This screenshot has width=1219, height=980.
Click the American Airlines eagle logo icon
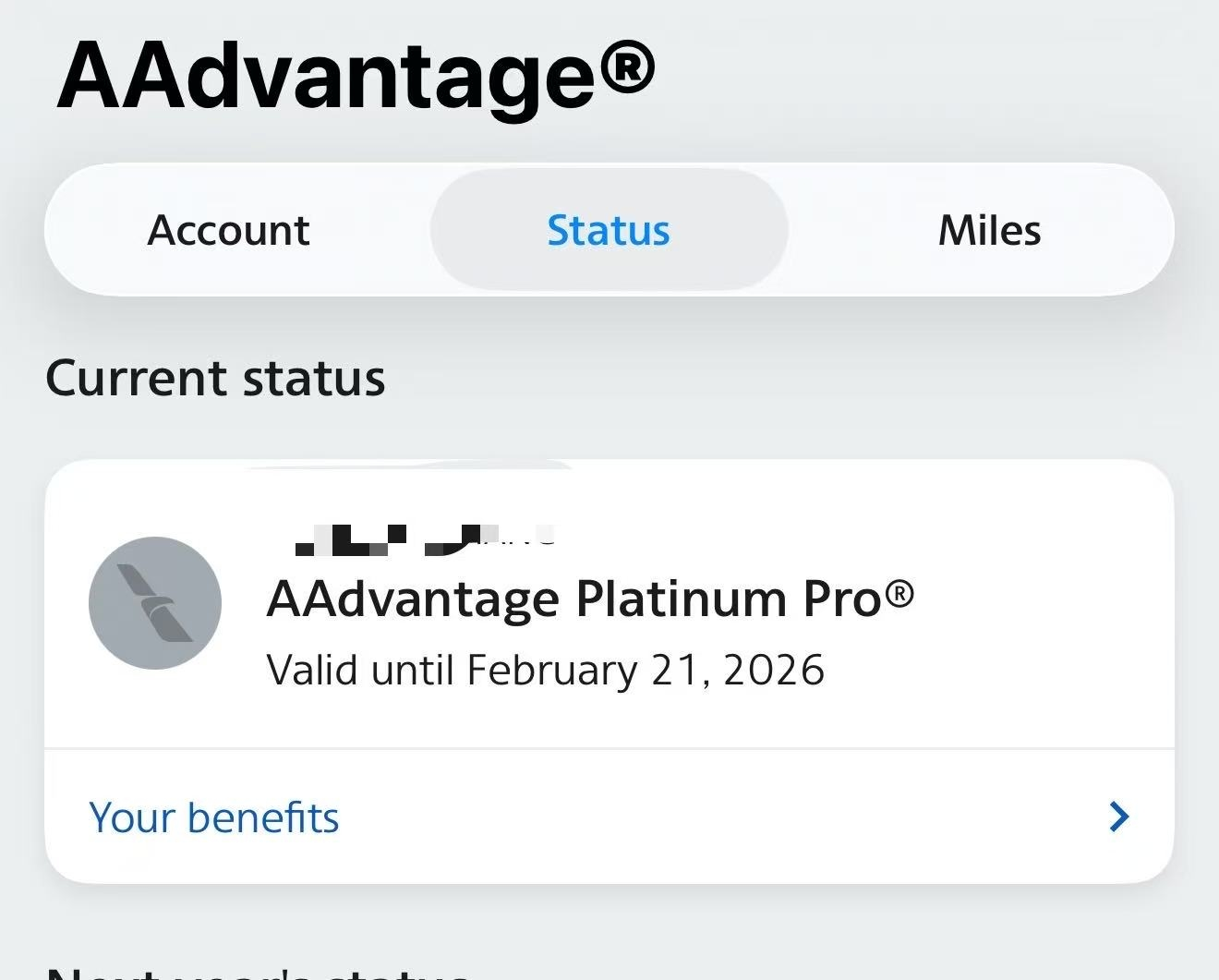click(x=155, y=603)
